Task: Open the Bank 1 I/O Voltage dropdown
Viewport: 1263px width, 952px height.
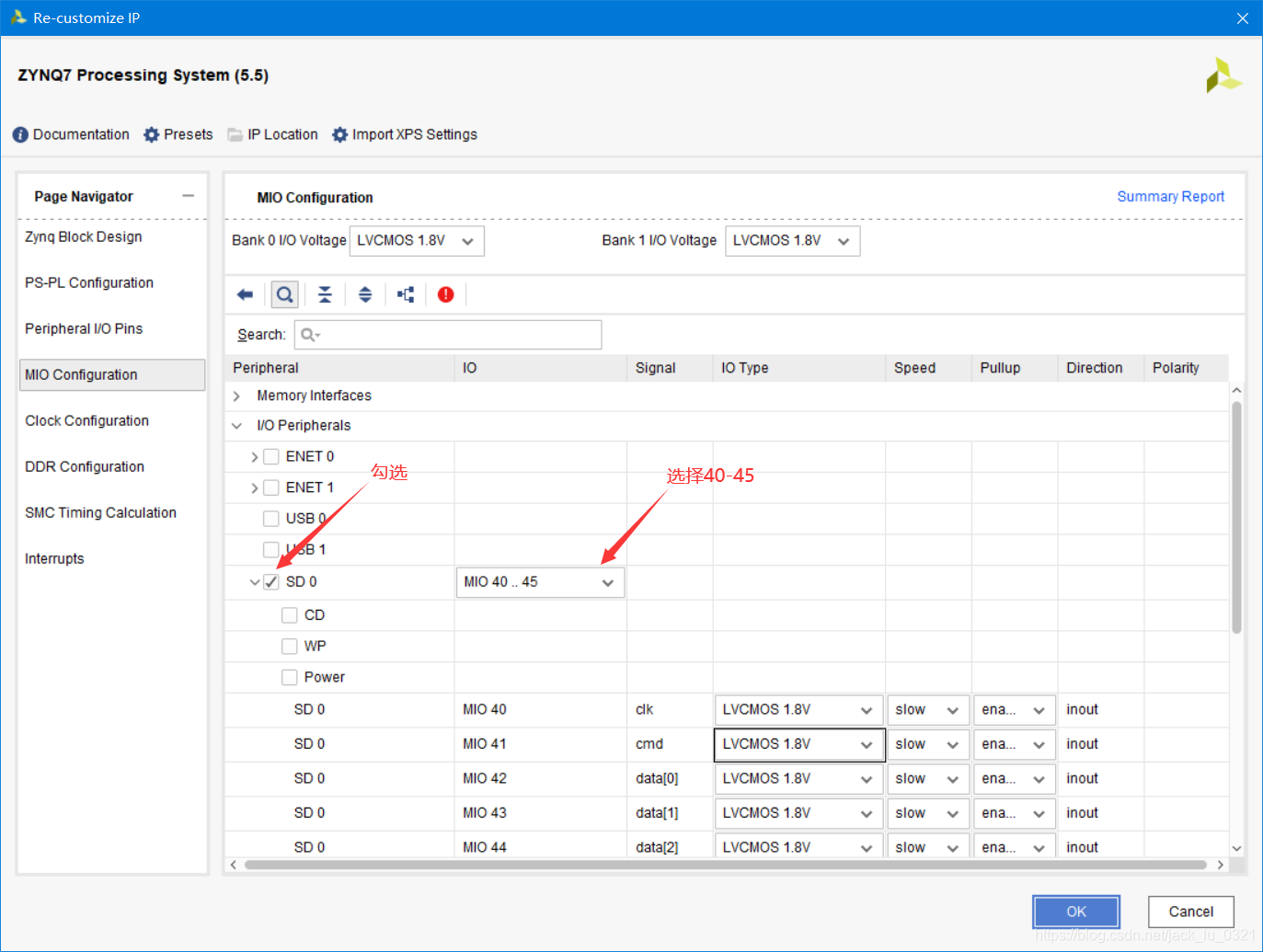Action: point(793,241)
